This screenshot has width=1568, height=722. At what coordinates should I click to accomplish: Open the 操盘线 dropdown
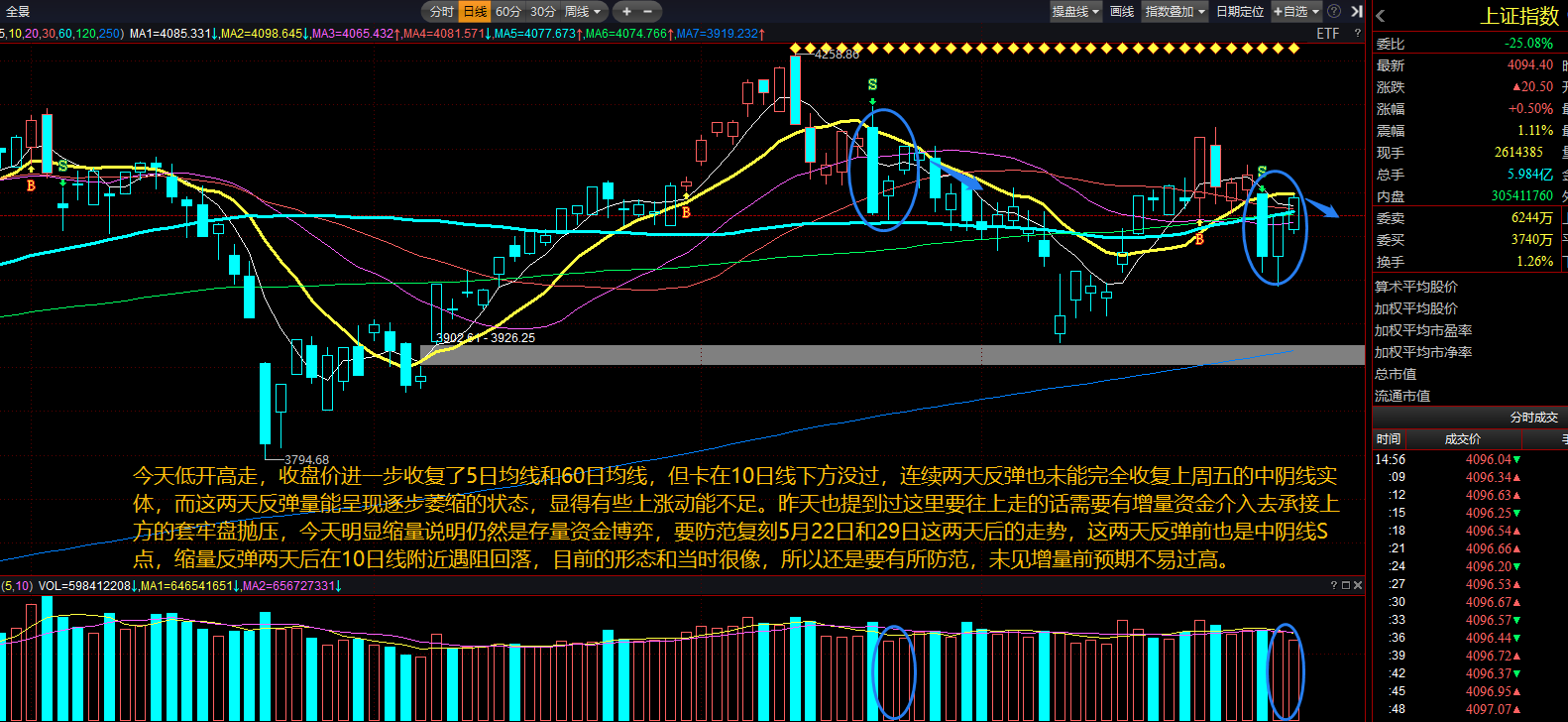point(1076,12)
